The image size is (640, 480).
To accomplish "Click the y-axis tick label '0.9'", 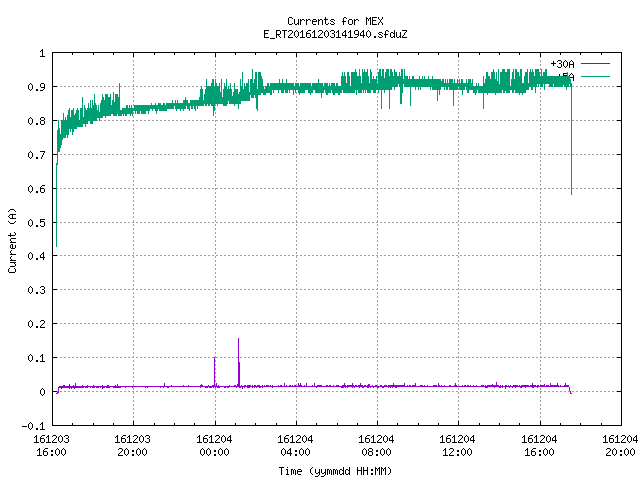I will click(x=36, y=87).
